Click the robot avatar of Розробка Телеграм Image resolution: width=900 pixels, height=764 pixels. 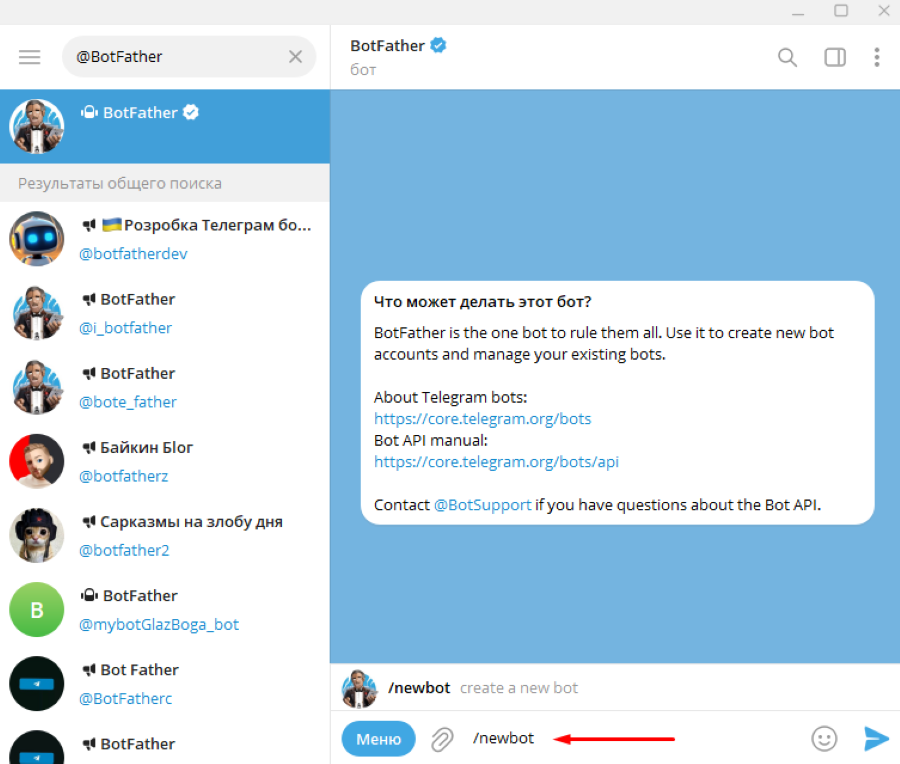tap(37, 238)
